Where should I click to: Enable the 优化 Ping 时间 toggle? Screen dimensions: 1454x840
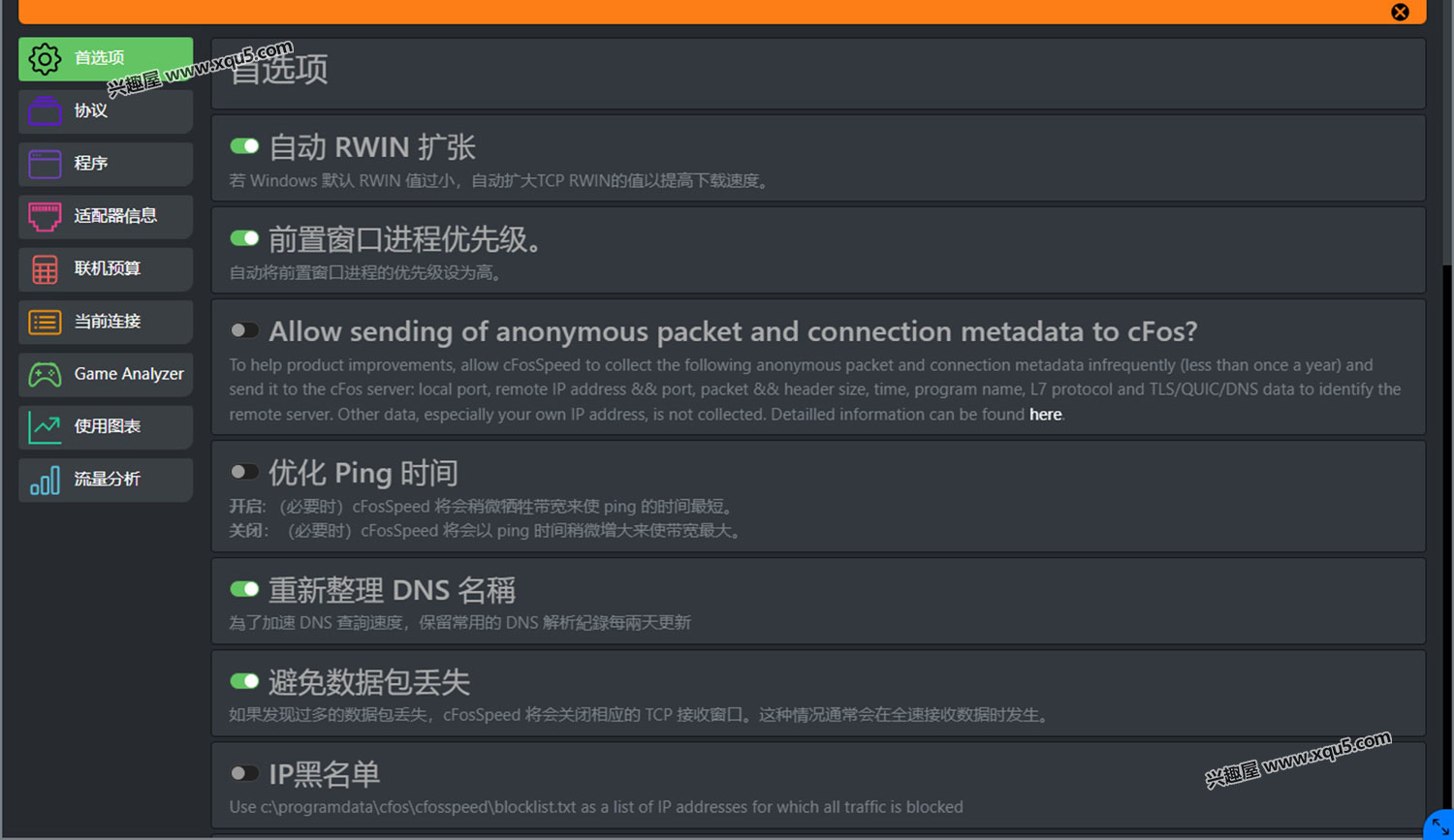click(x=244, y=472)
